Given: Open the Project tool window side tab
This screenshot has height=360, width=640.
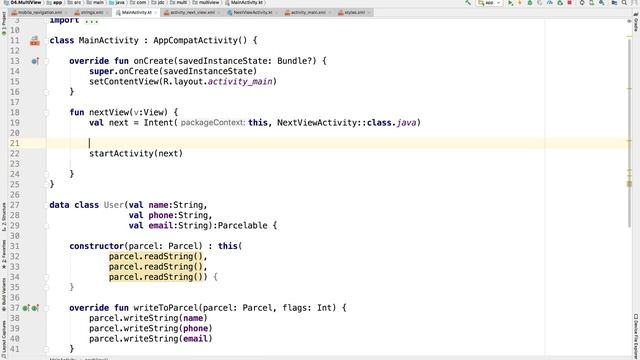Looking at the screenshot, I should pyautogui.click(x=4, y=23).
